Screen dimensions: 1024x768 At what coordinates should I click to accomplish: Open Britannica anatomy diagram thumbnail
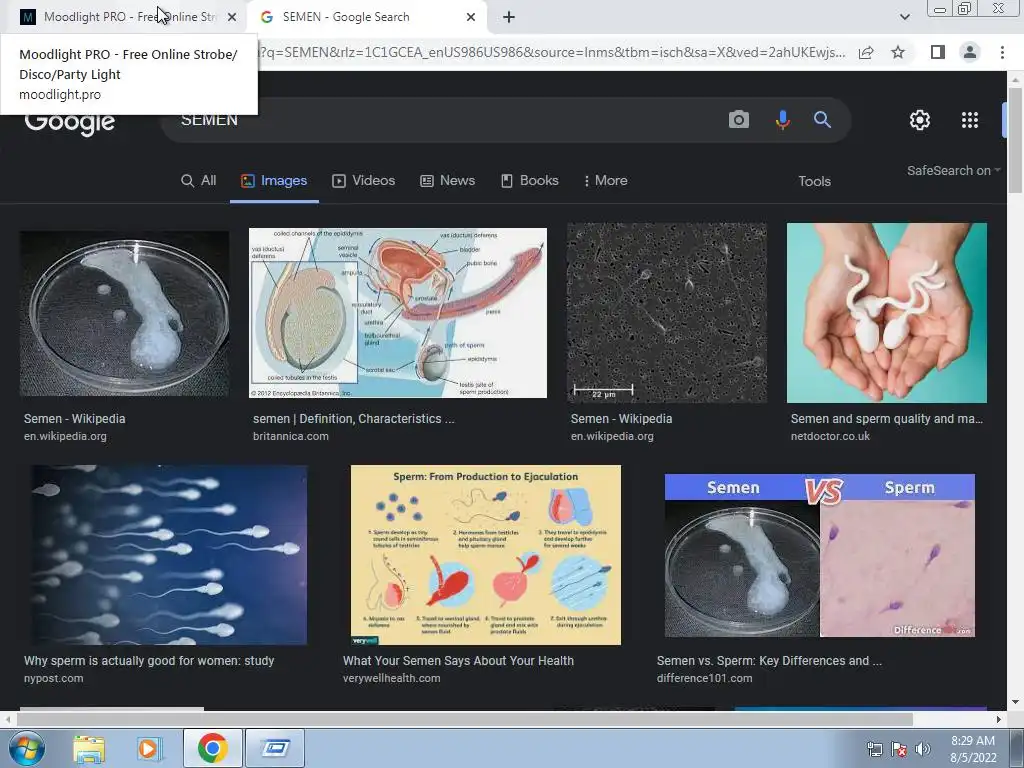pyautogui.click(x=398, y=312)
